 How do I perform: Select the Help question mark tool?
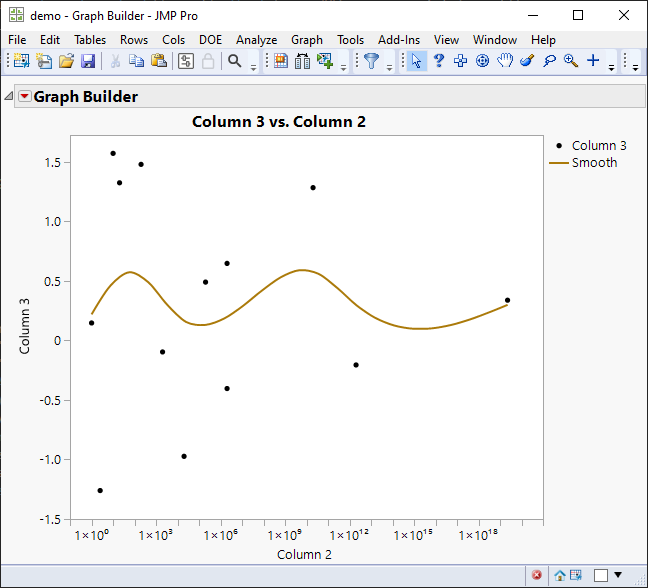pyautogui.click(x=439, y=61)
